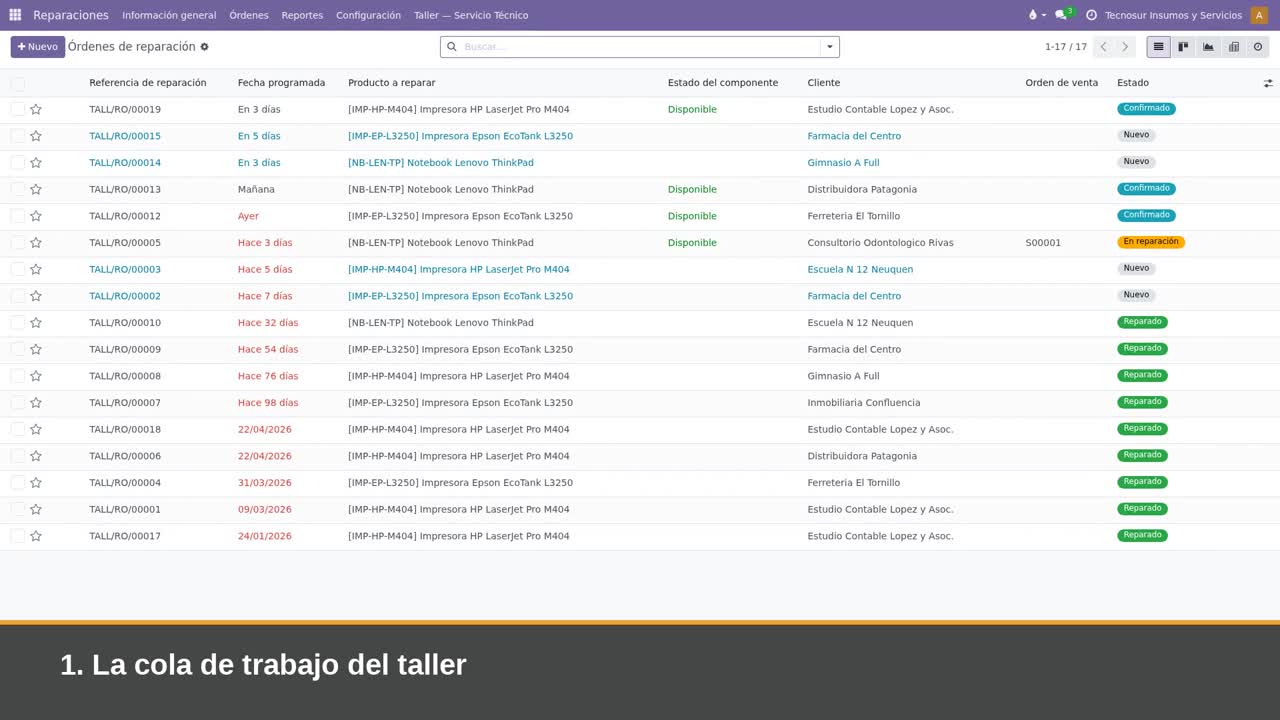Click the debug droplet icon

point(1033,15)
